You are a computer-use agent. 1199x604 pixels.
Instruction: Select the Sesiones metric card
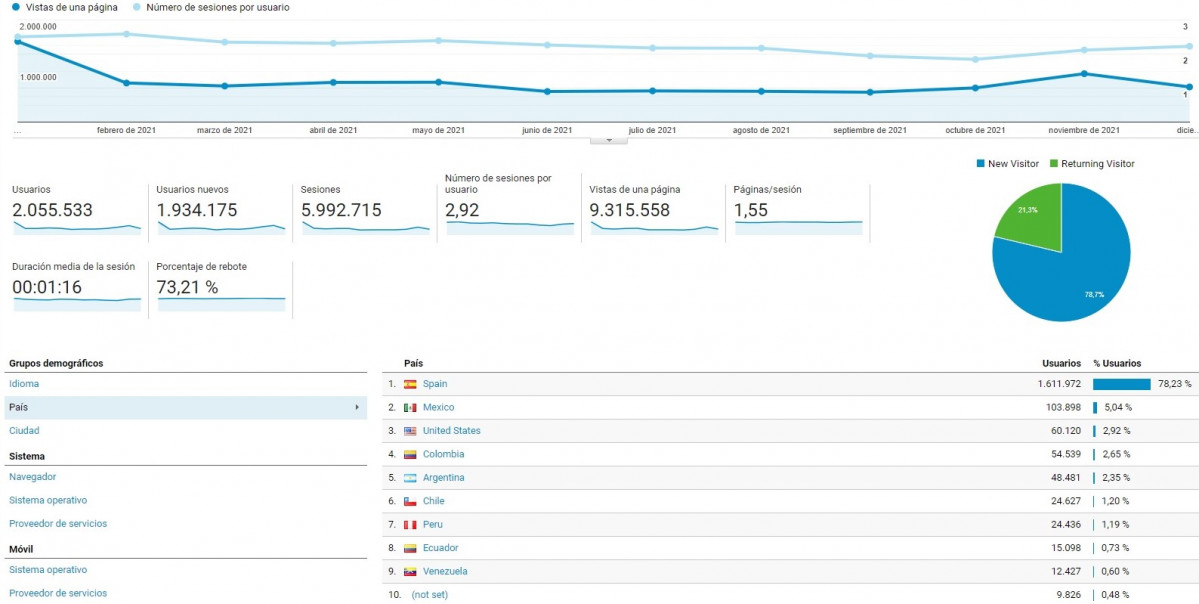point(366,213)
